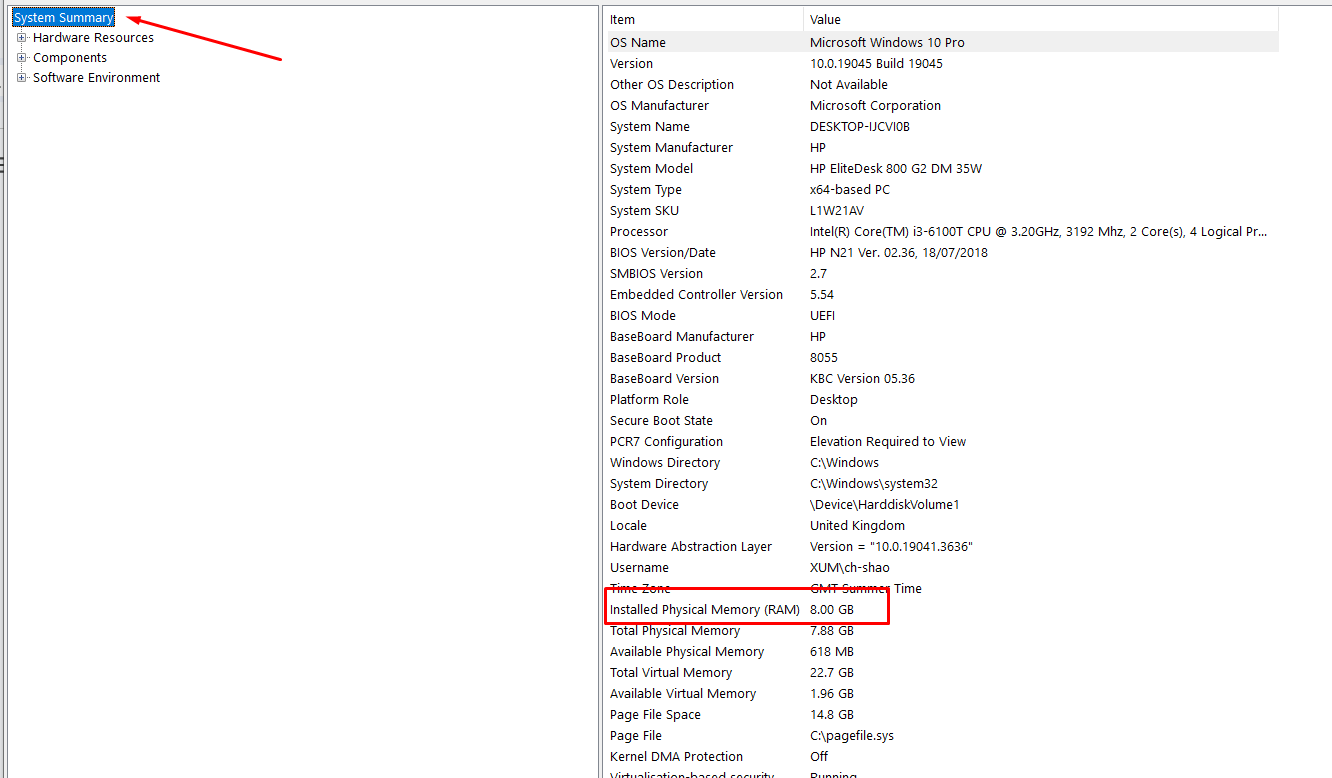Click the Secure Boot State row
The width and height of the screenshot is (1332, 778).
click(x=661, y=421)
